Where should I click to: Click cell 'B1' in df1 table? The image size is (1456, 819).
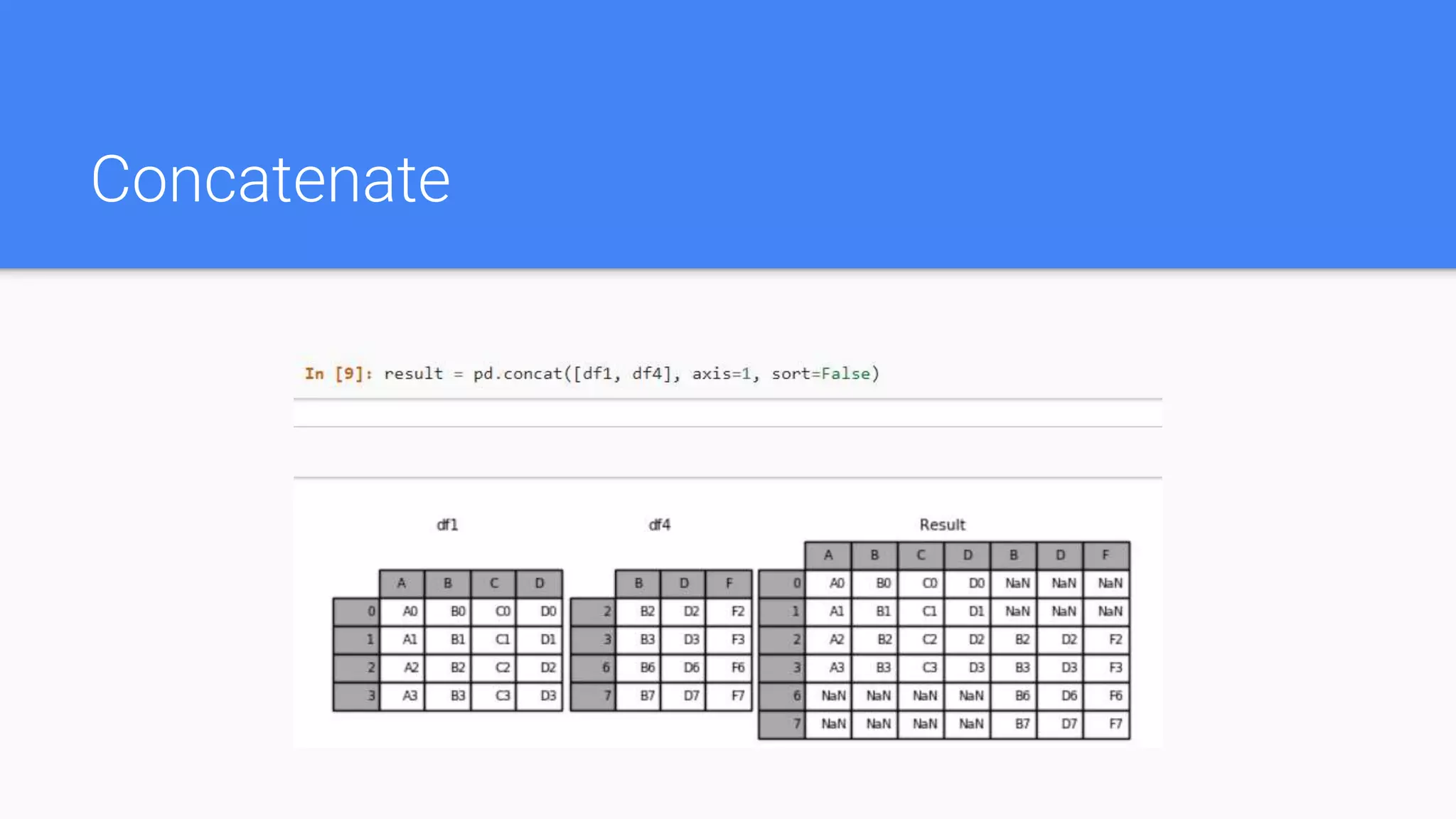[448, 639]
